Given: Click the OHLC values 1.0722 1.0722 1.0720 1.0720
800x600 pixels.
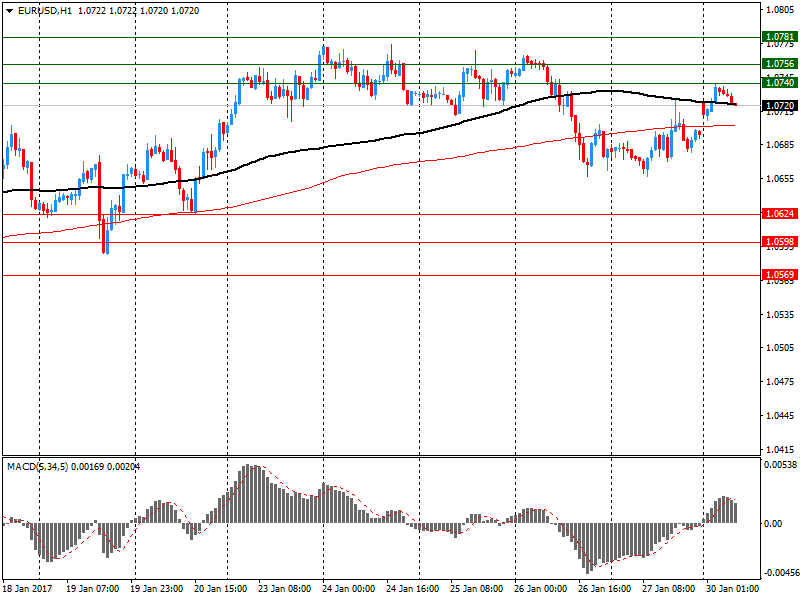Looking at the screenshot, I should coord(139,11).
